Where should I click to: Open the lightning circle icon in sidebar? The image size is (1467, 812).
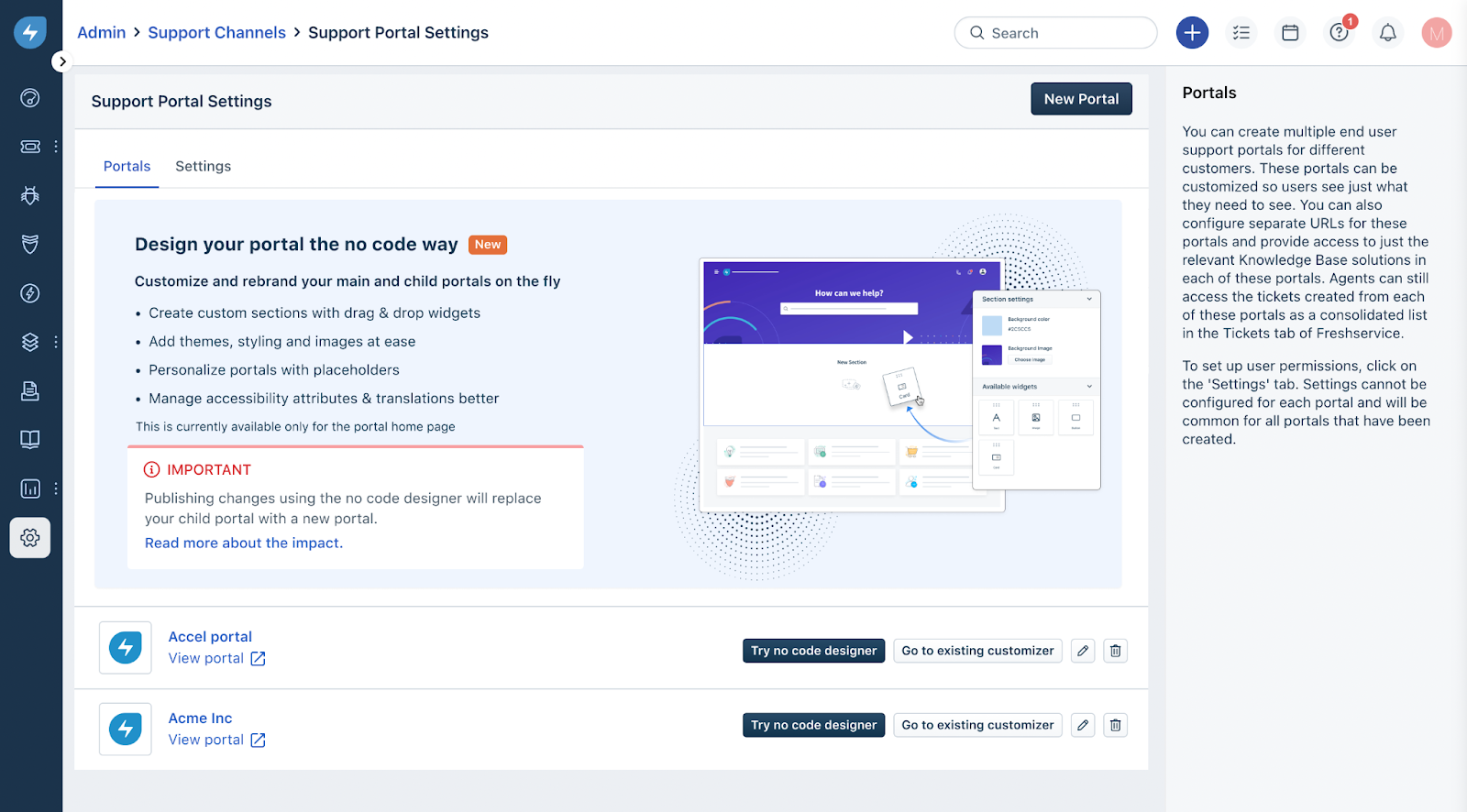pos(30,293)
